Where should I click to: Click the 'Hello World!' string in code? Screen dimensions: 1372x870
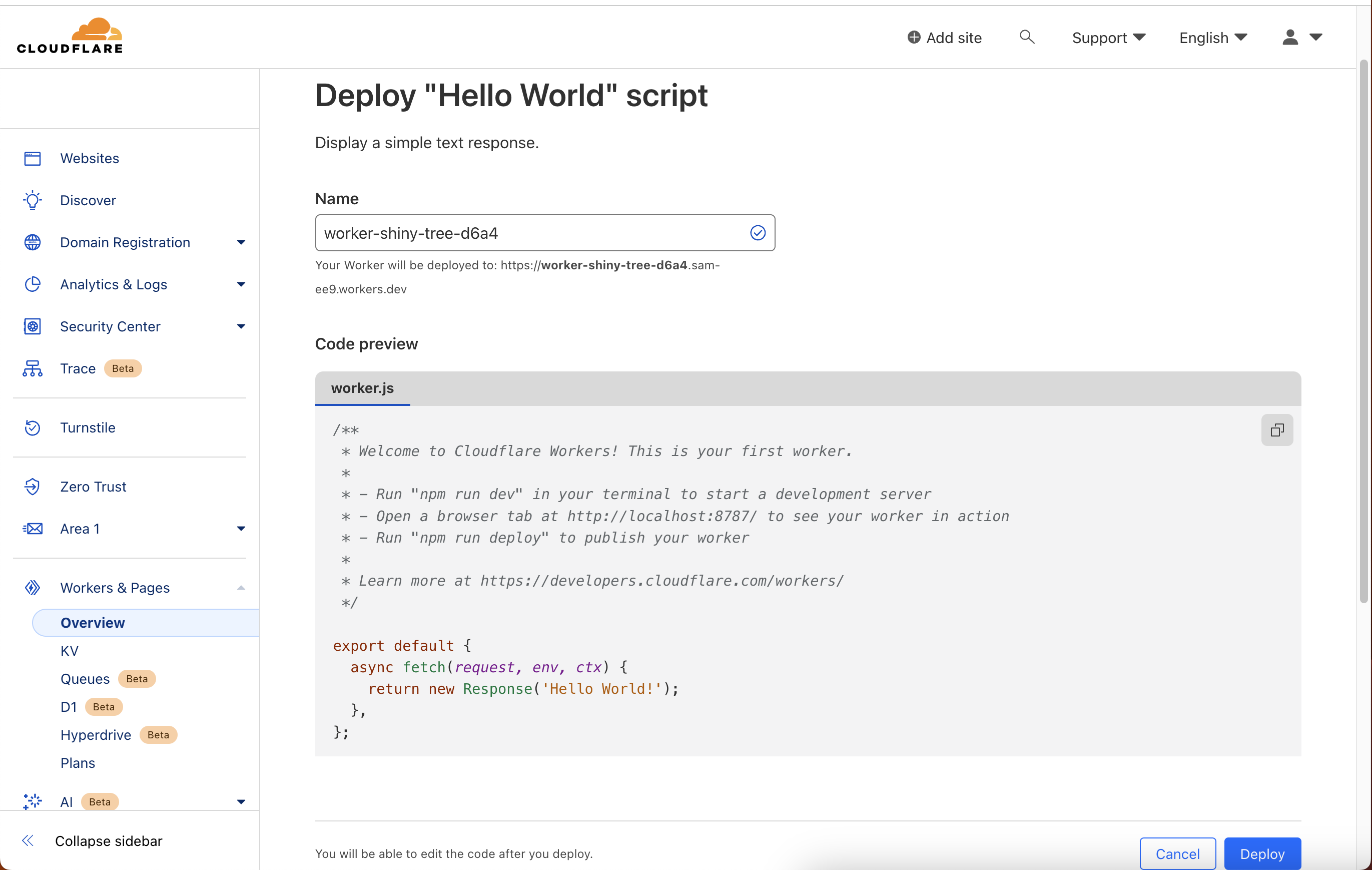tap(601, 689)
